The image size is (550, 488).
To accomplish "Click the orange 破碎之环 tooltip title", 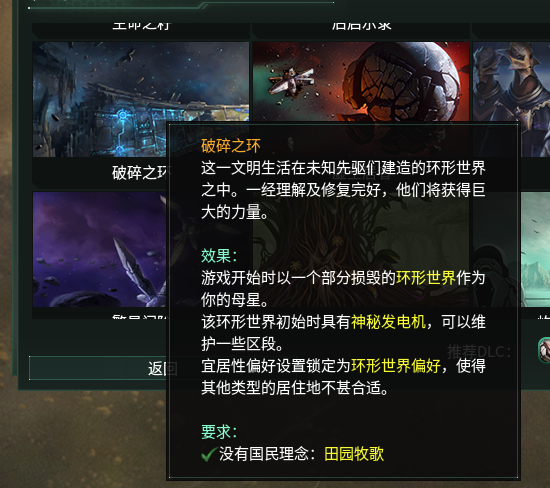I will (231, 146).
